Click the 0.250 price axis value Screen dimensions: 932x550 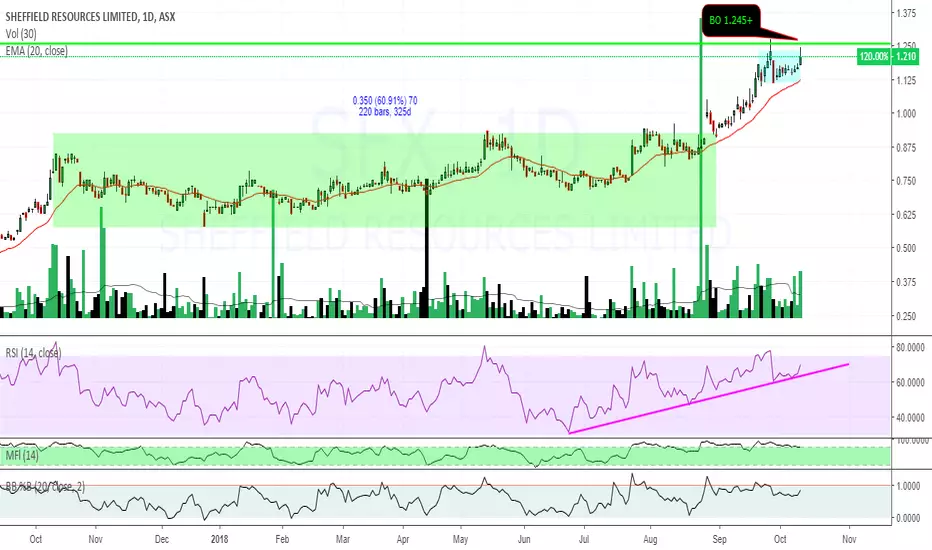(x=906, y=316)
